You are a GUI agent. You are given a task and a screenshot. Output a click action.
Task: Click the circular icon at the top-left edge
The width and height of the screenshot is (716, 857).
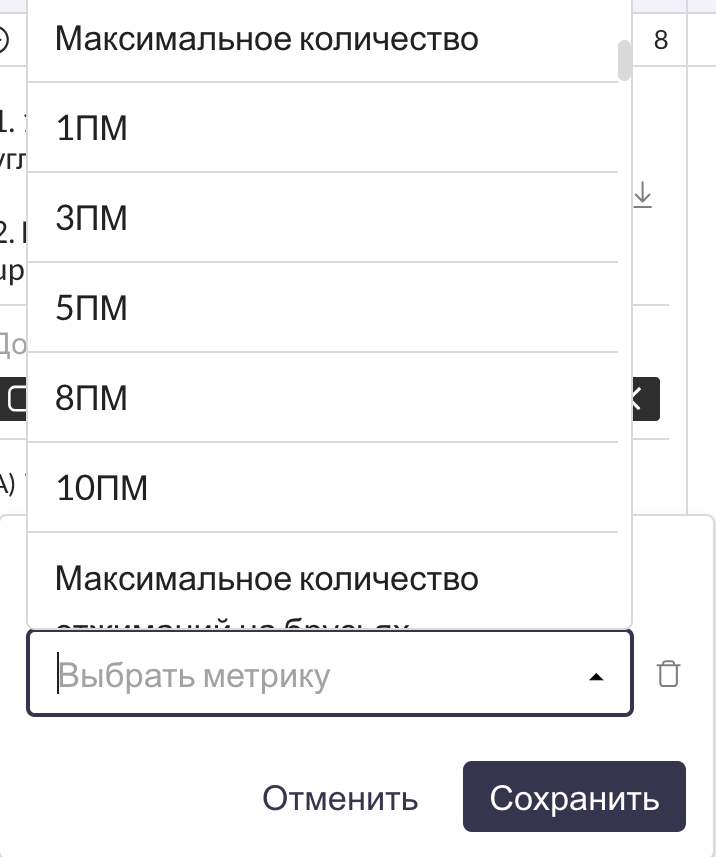(4, 40)
